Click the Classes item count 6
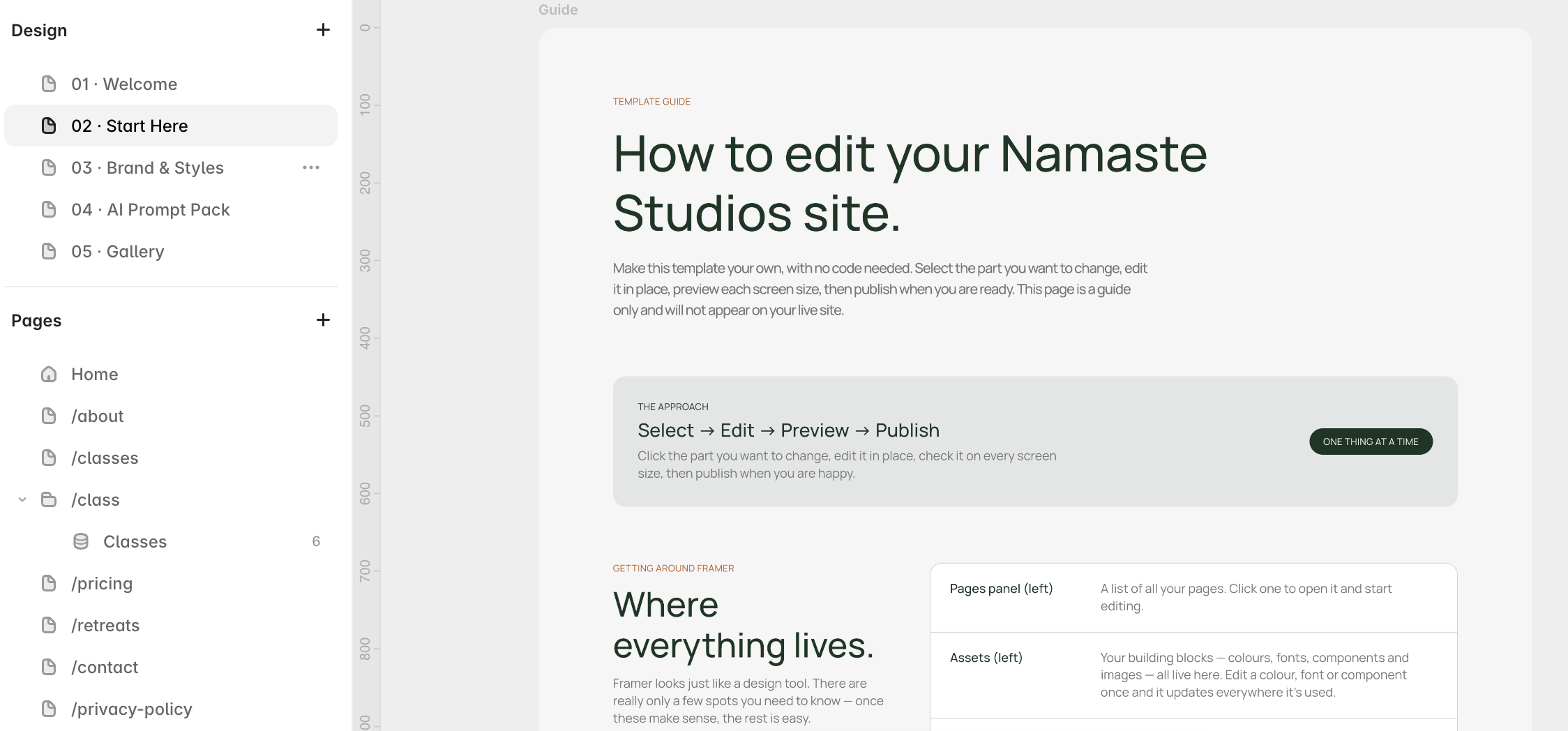This screenshot has height=731, width=1568. (x=316, y=541)
